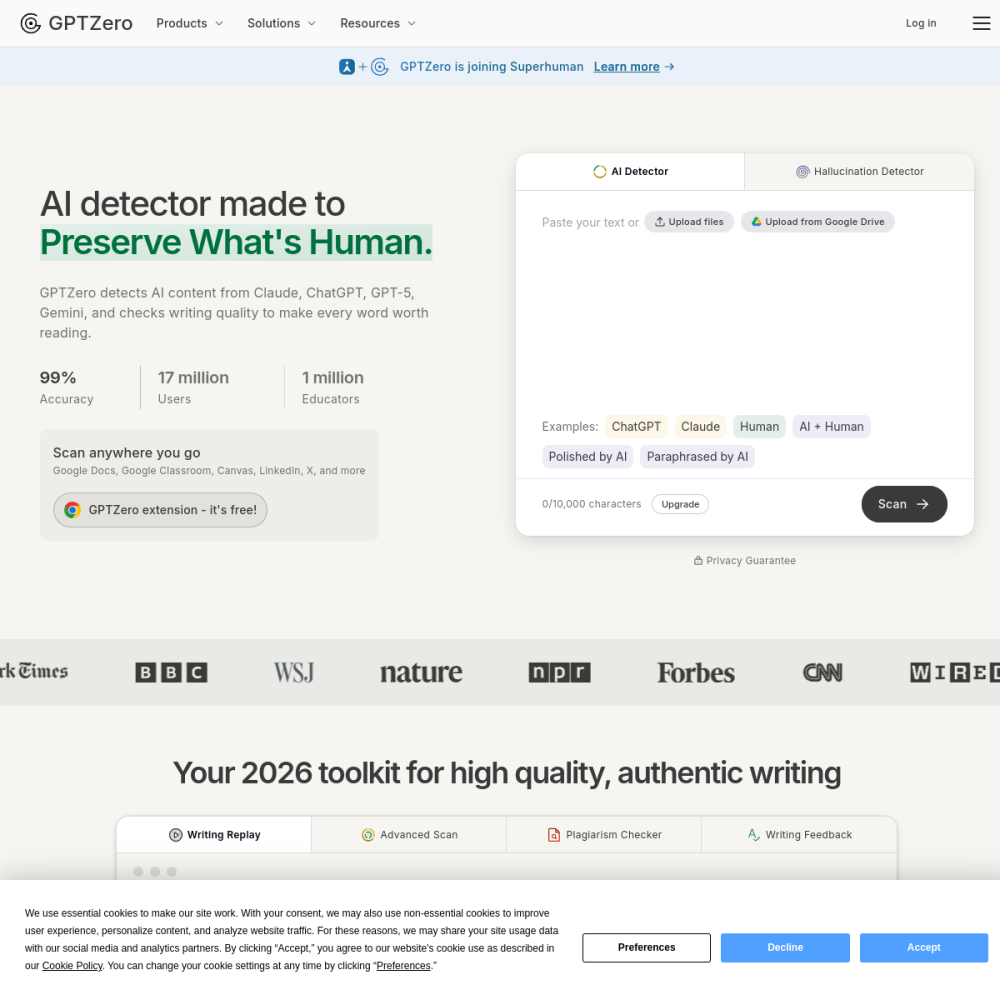Load the Human example
This screenshot has width=1000, height=1000.
point(759,427)
